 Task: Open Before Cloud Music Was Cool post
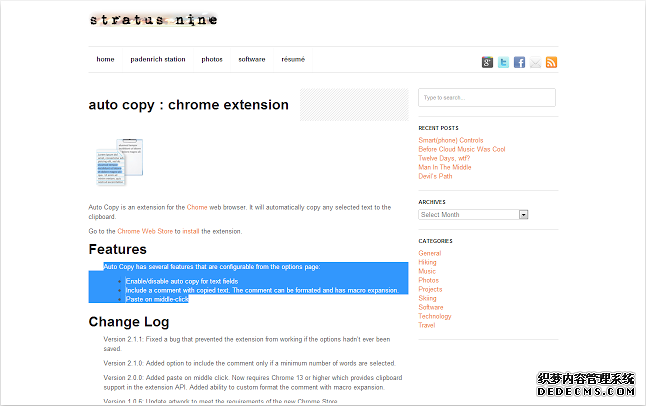(x=462, y=149)
